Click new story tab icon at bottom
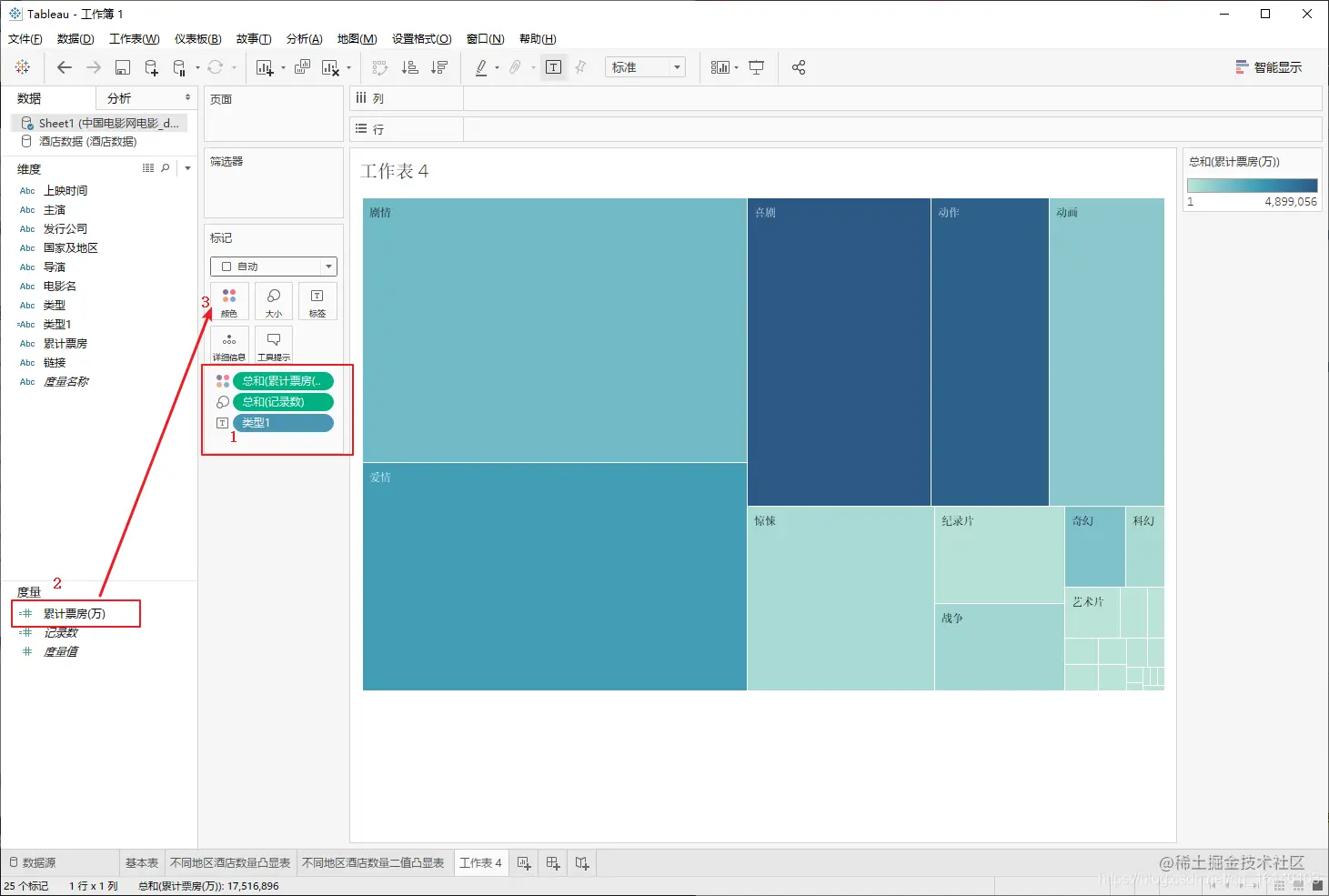The image size is (1329, 896). pyautogui.click(x=582, y=863)
